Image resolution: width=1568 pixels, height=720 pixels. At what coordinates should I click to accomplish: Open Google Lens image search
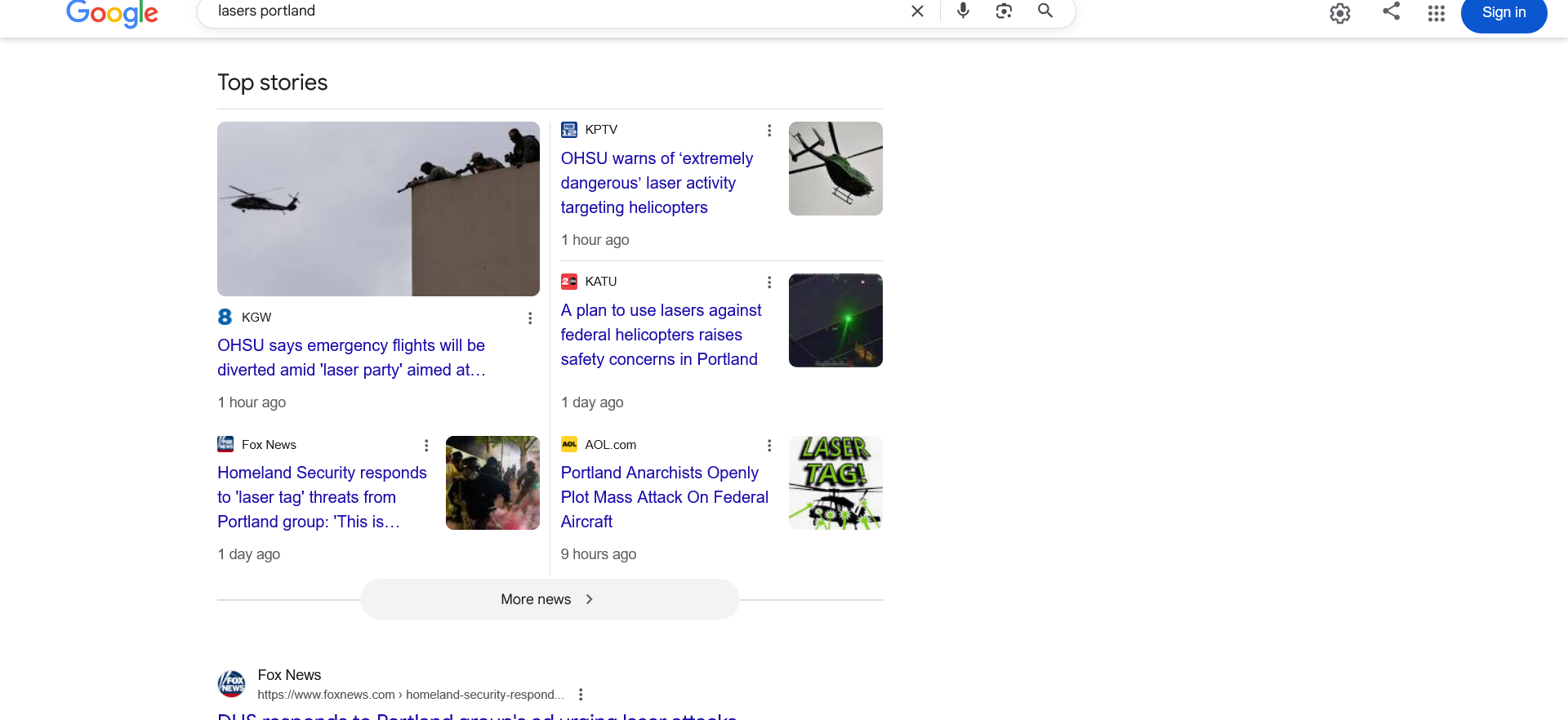click(x=1004, y=11)
